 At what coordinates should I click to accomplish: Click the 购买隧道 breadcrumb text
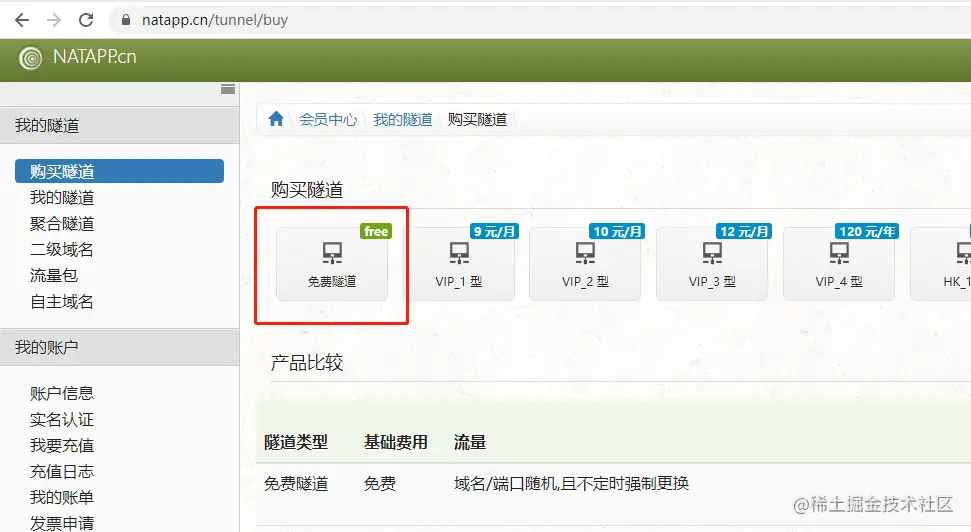tap(477, 120)
